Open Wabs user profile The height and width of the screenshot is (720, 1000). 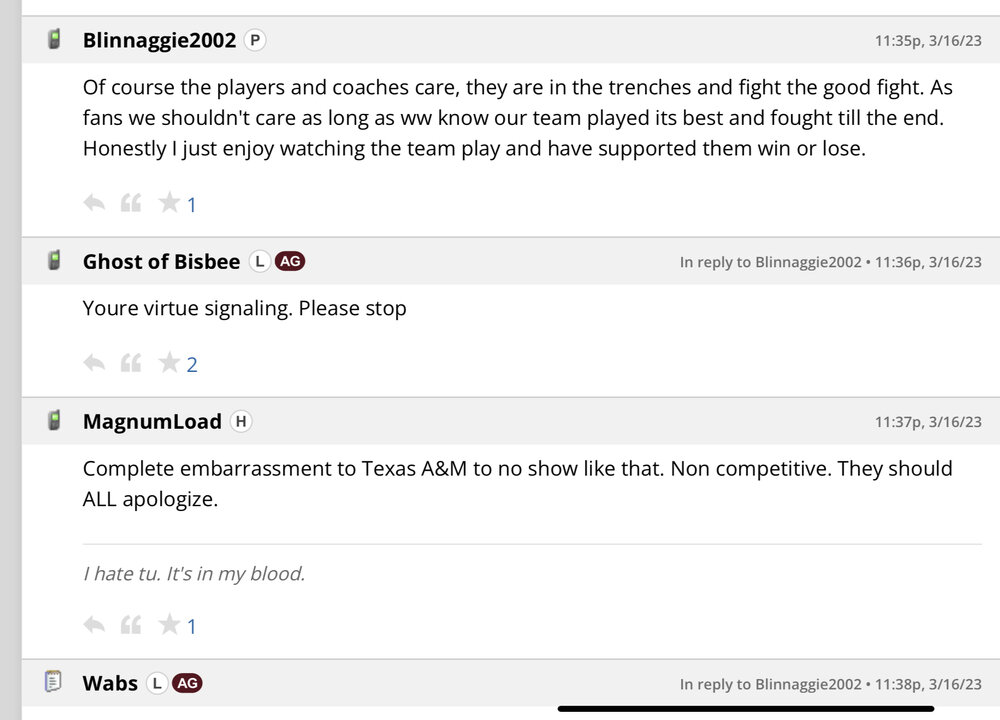pyautogui.click(x=110, y=684)
